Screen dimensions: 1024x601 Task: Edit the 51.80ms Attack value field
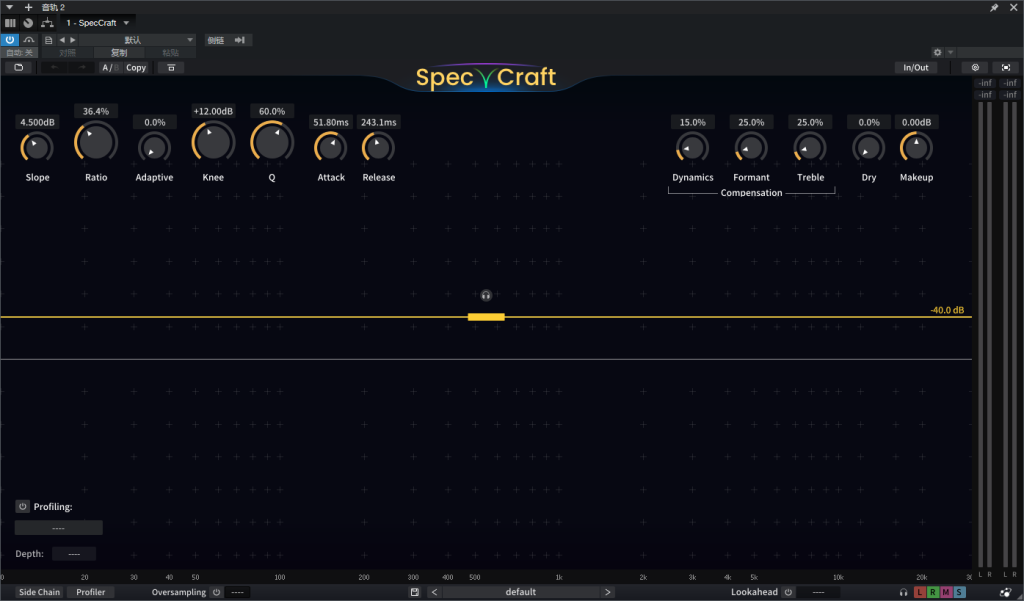point(331,122)
